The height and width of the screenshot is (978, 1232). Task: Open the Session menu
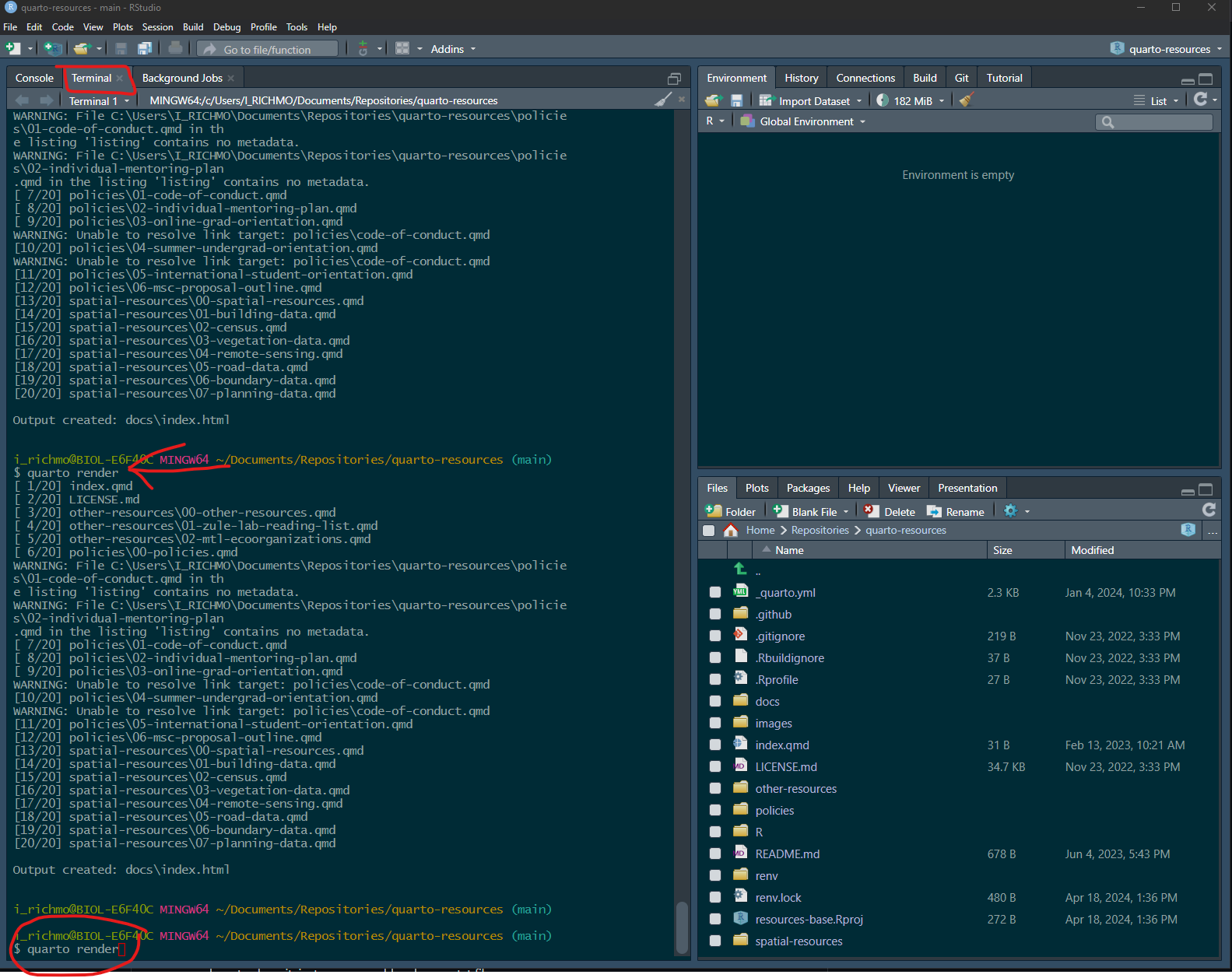[157, 27]
